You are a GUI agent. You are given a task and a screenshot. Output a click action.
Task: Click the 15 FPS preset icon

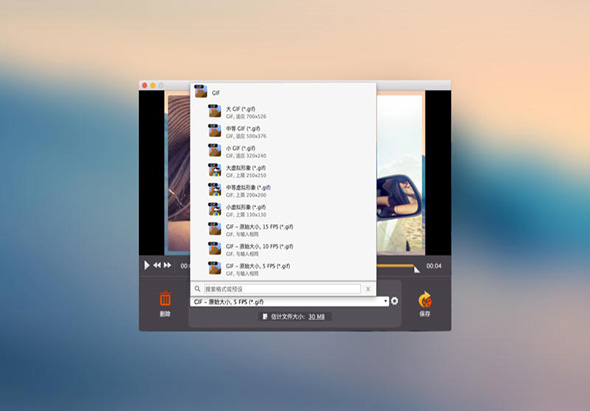(x=214, y=229)
